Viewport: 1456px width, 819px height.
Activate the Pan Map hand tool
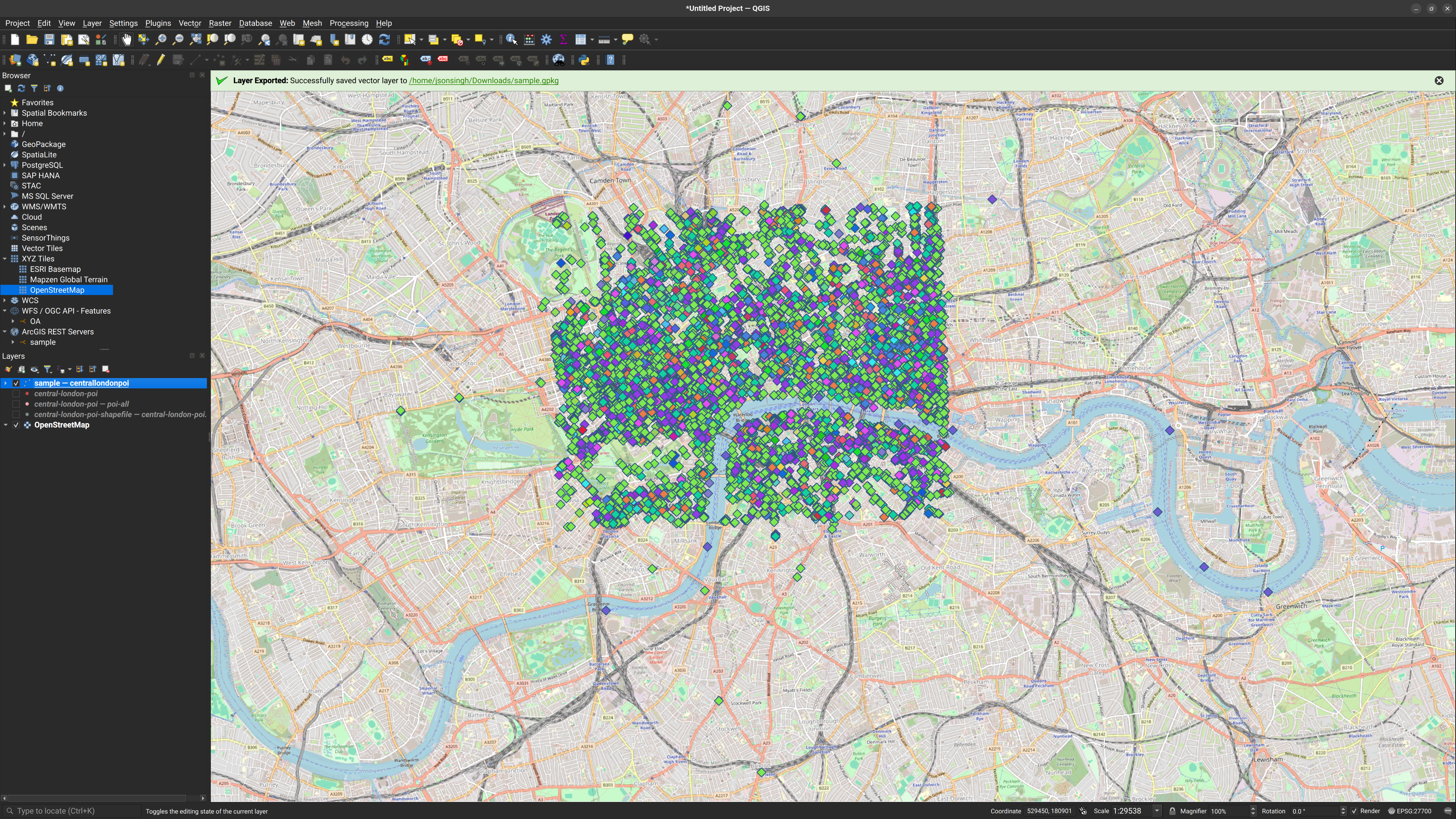point(126,39)
